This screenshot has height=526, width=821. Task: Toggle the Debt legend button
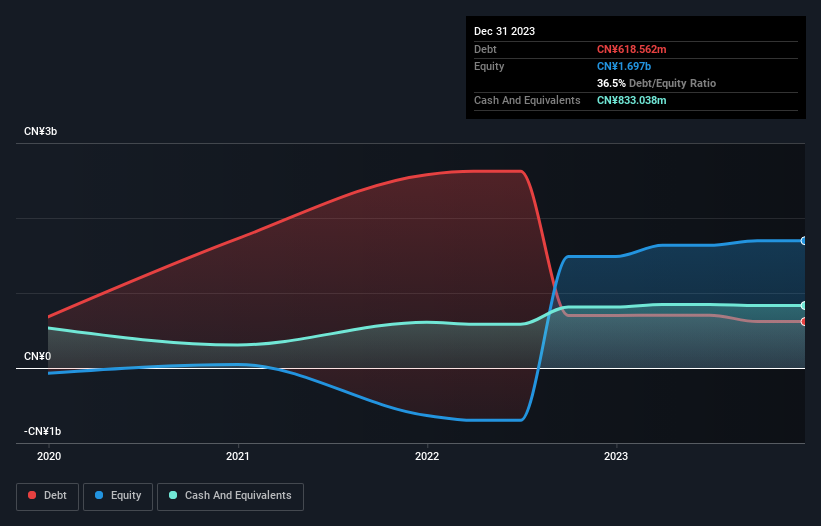point(48,496)
